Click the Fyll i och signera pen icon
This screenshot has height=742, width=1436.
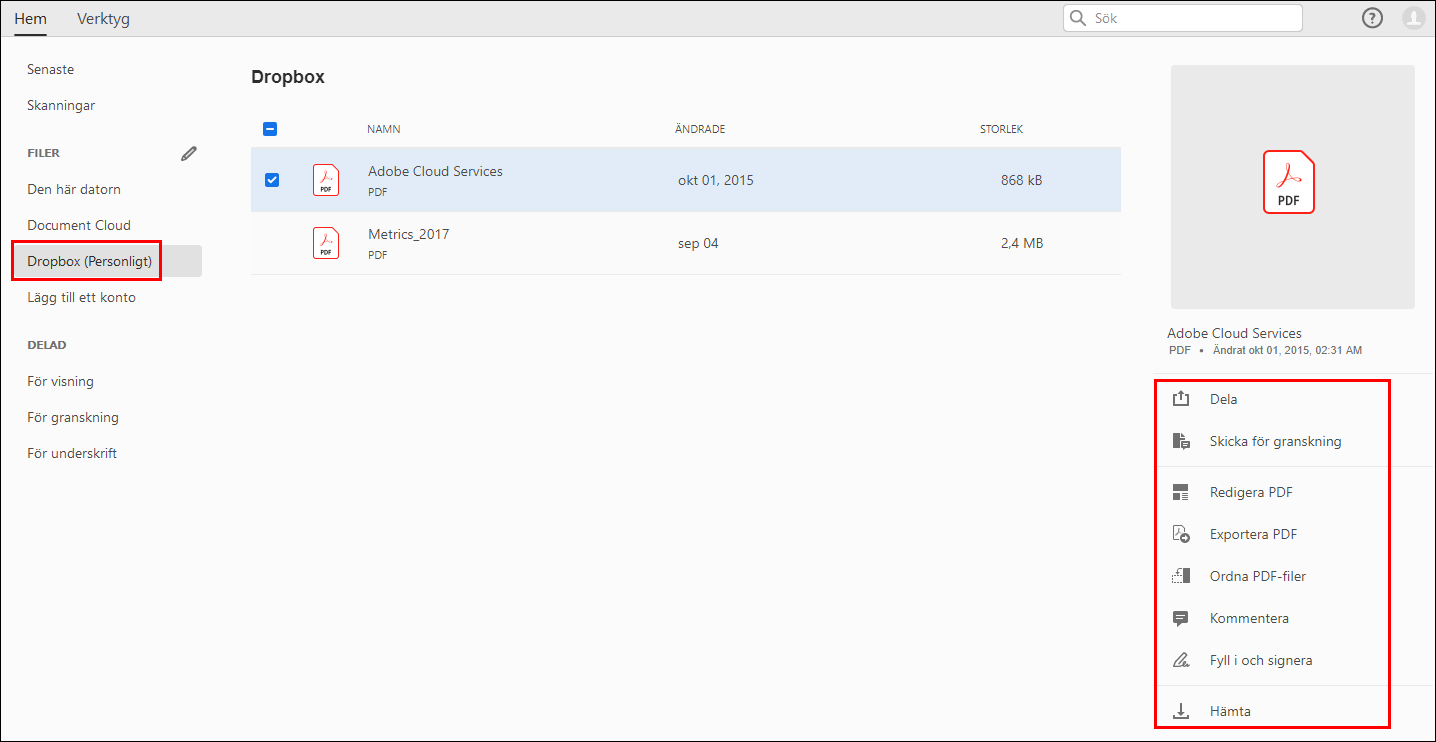click(x=1180, y=660)
